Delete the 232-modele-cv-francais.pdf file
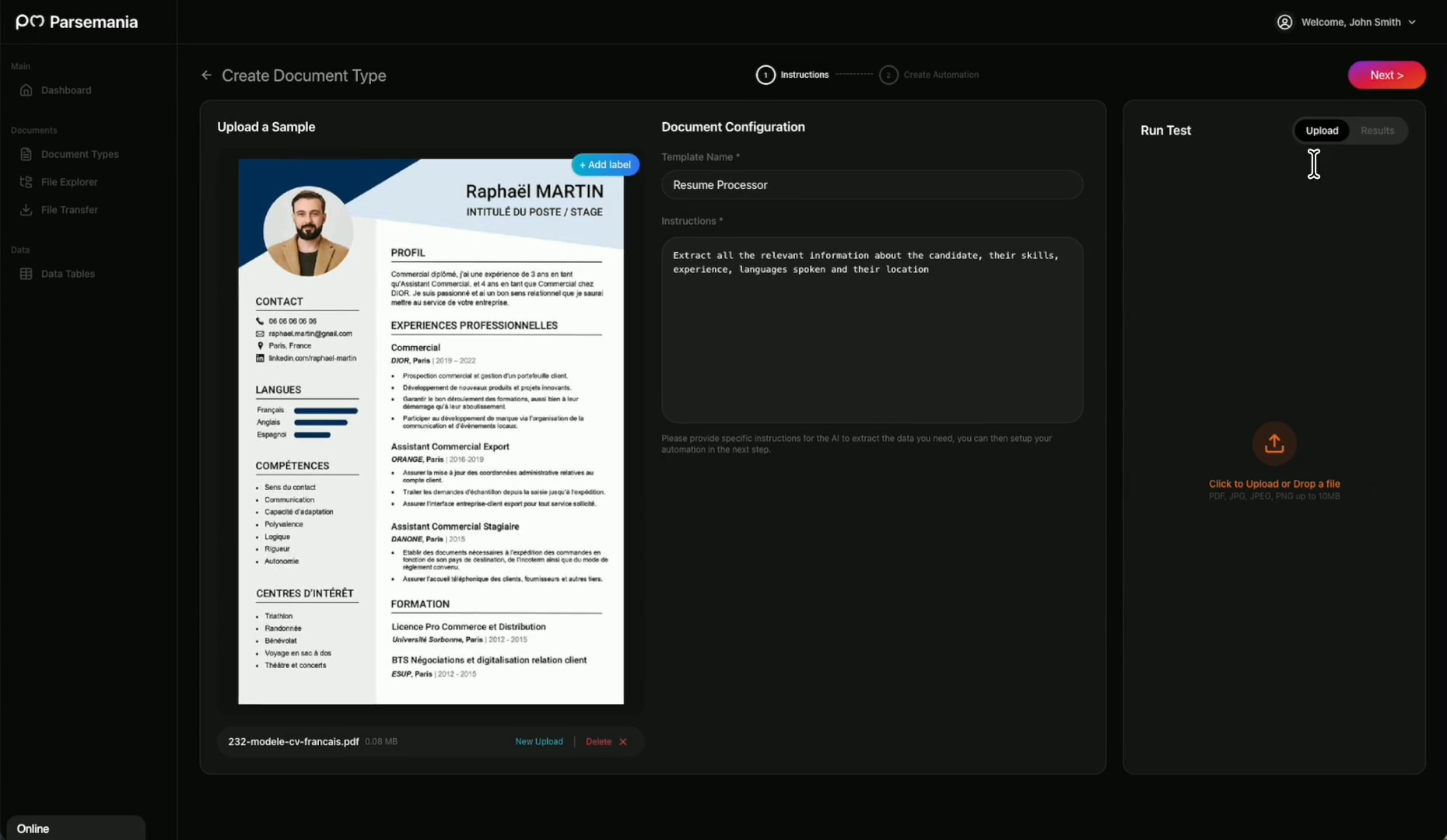Screen dimensions: 1447x840 pos(597,741)
